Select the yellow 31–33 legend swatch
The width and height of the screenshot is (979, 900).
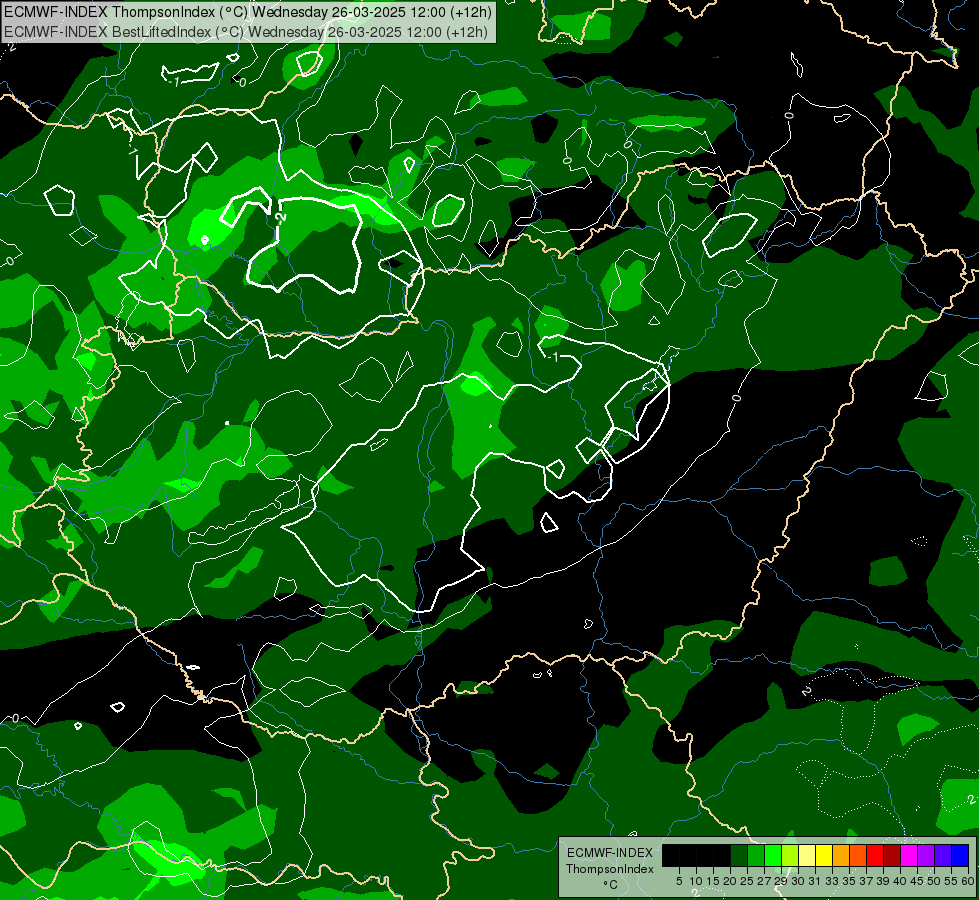[x=824, y=856]
